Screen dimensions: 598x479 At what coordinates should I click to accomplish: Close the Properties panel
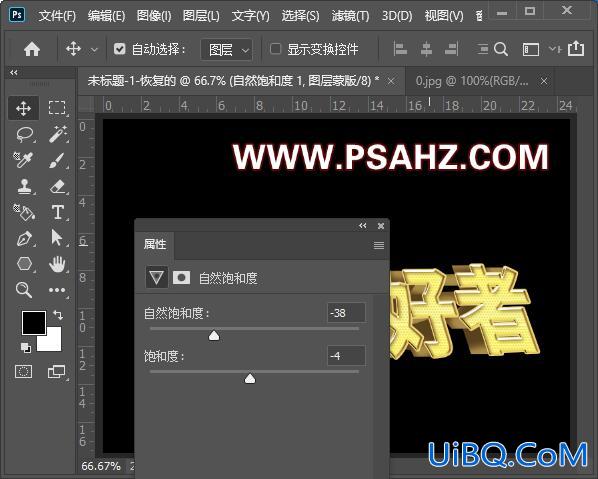point(381,226)
